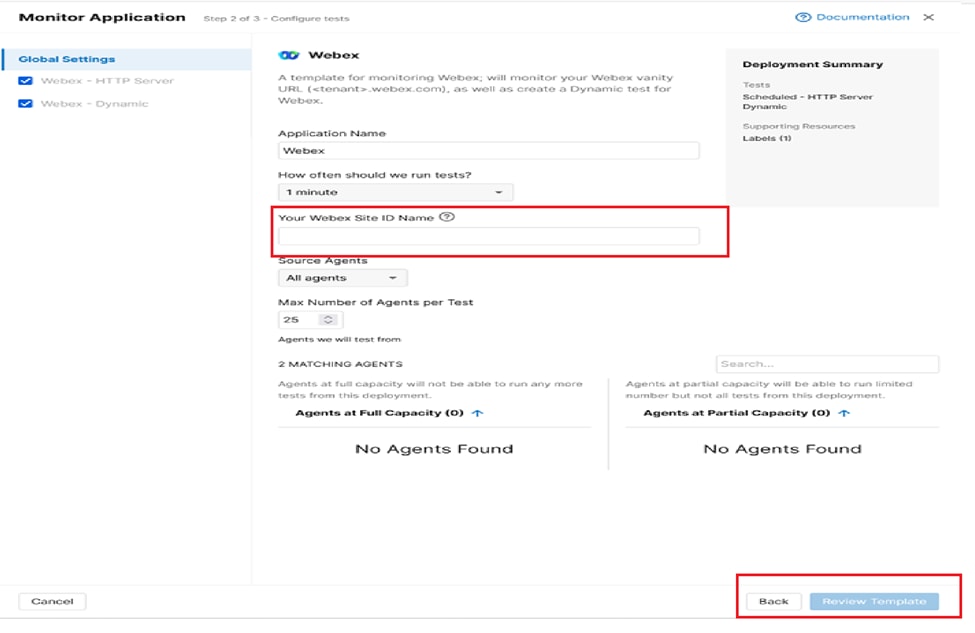Image resolution: width=975 pixels, height=633 pixels.
Task: Sort Agents at Full Capacity arrow
Action: pyautogui.click(x=477, y=413)
